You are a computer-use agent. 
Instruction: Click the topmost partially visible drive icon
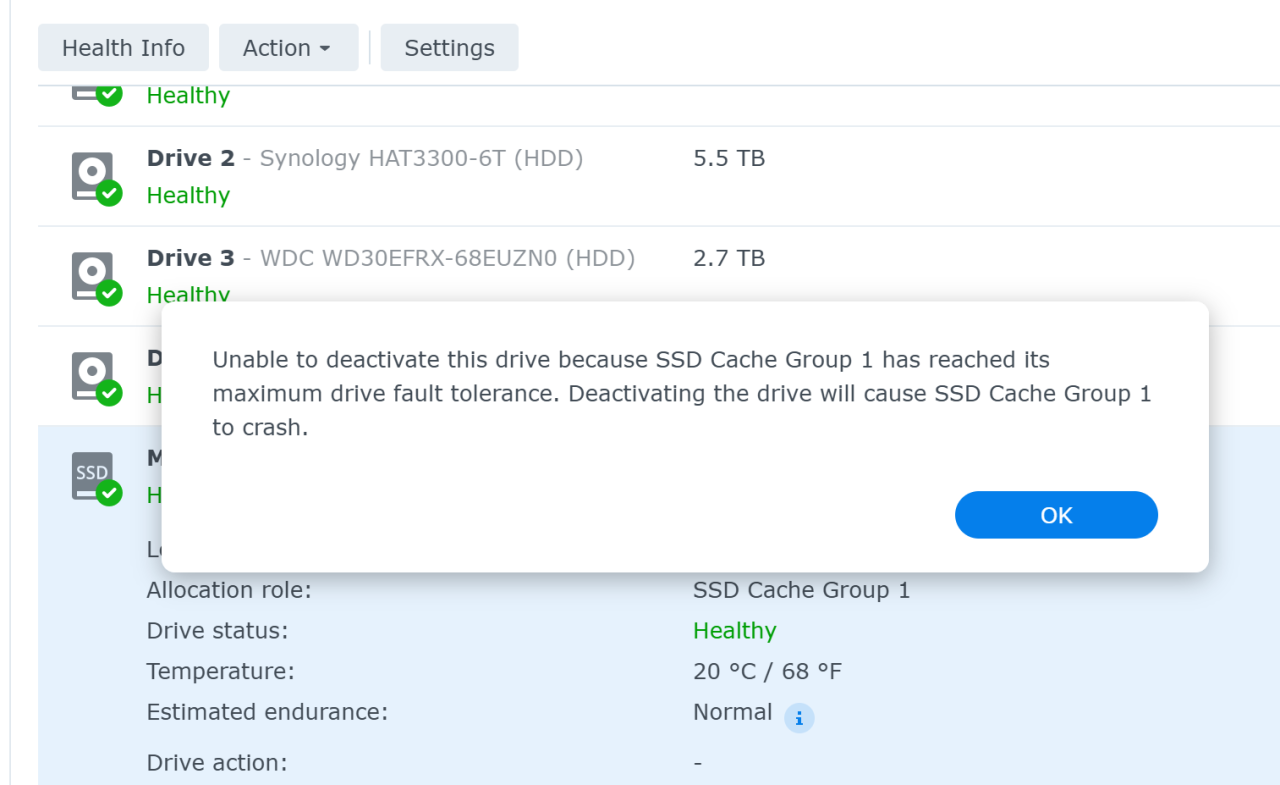point(95,93)
